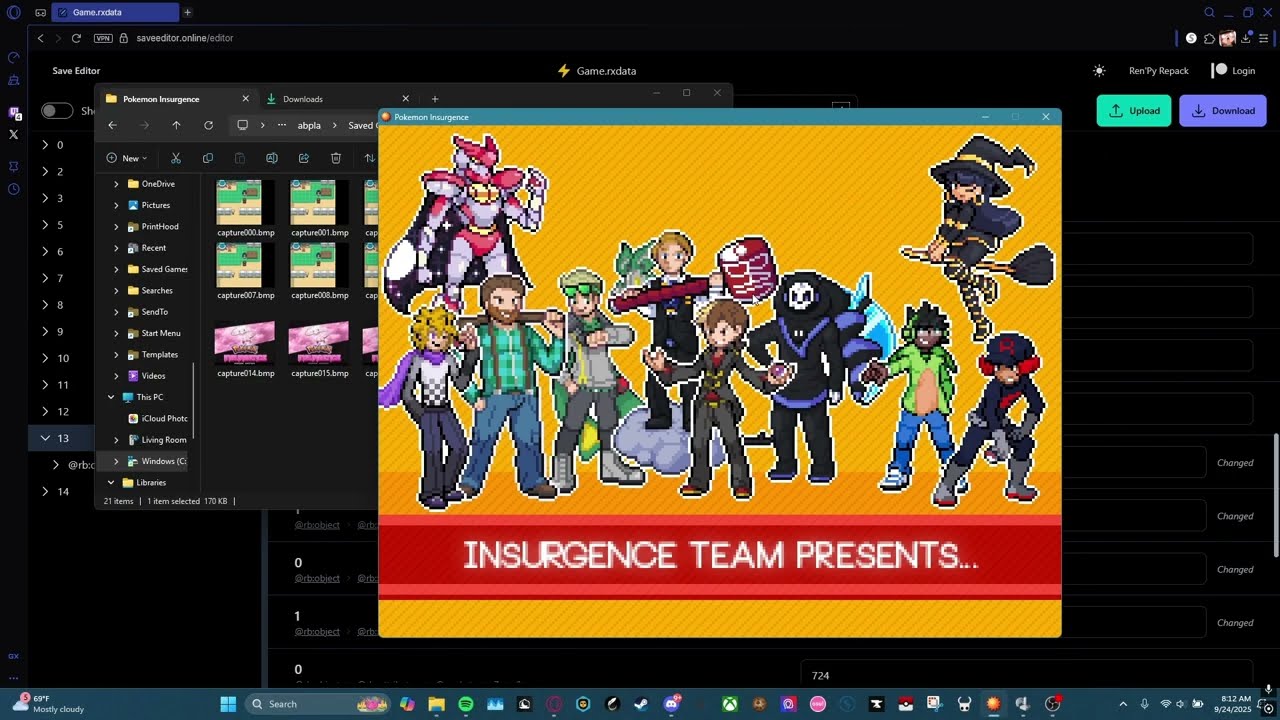Select Windows (C:) drive in navigation pane
This screenshot has width=1280, height=720.
[157, 461]
